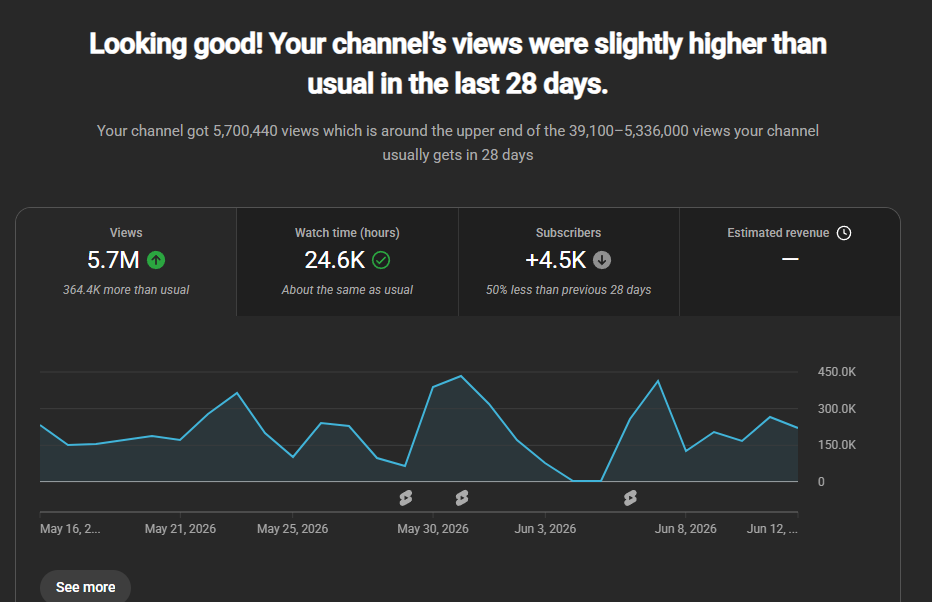Click the clock icon beside Estimated revenue
The width and height of the screenshot is (932, 602).
(844, 233)
